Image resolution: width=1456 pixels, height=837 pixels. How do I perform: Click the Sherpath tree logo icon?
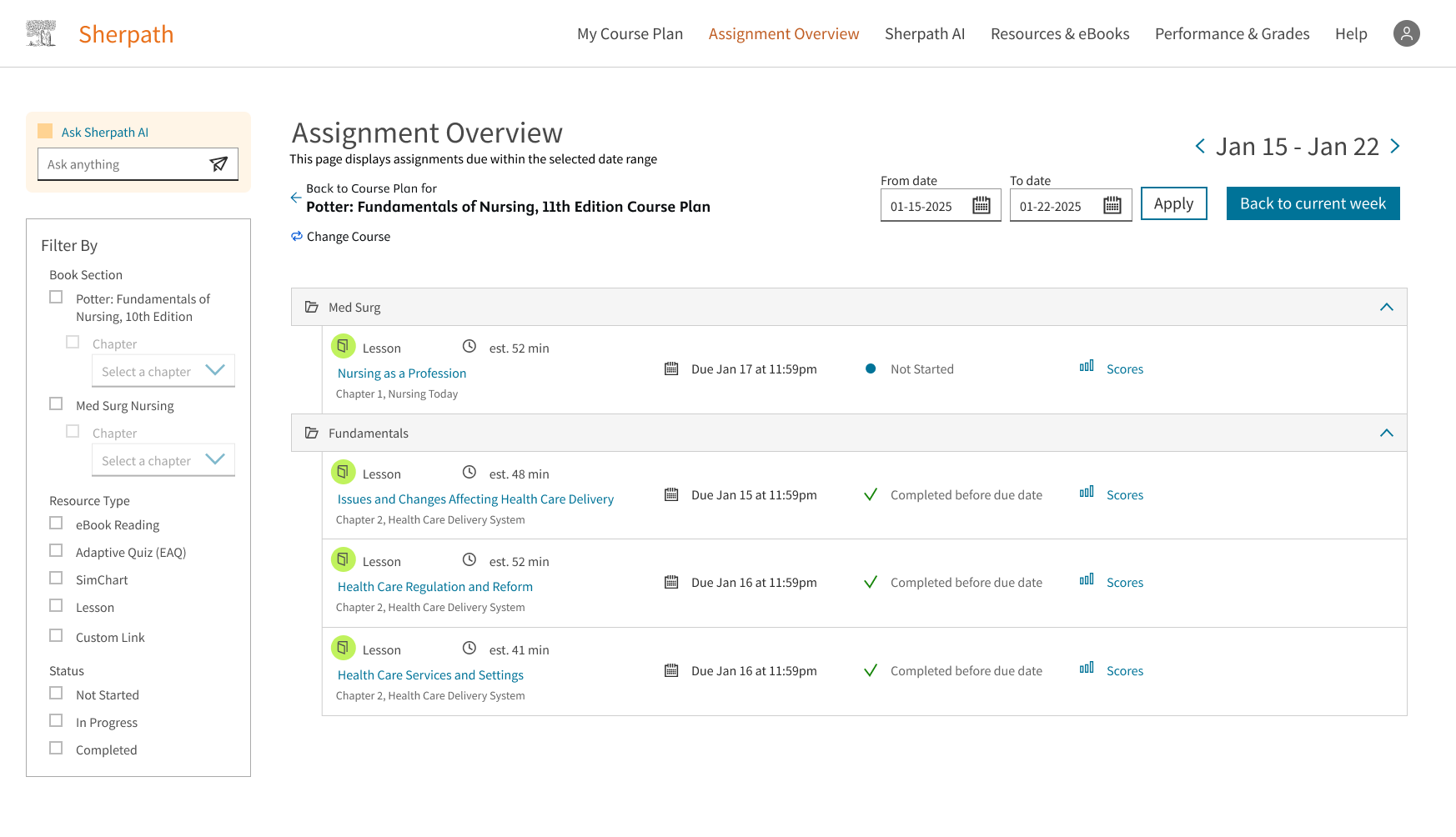click(x=41, y=33)
